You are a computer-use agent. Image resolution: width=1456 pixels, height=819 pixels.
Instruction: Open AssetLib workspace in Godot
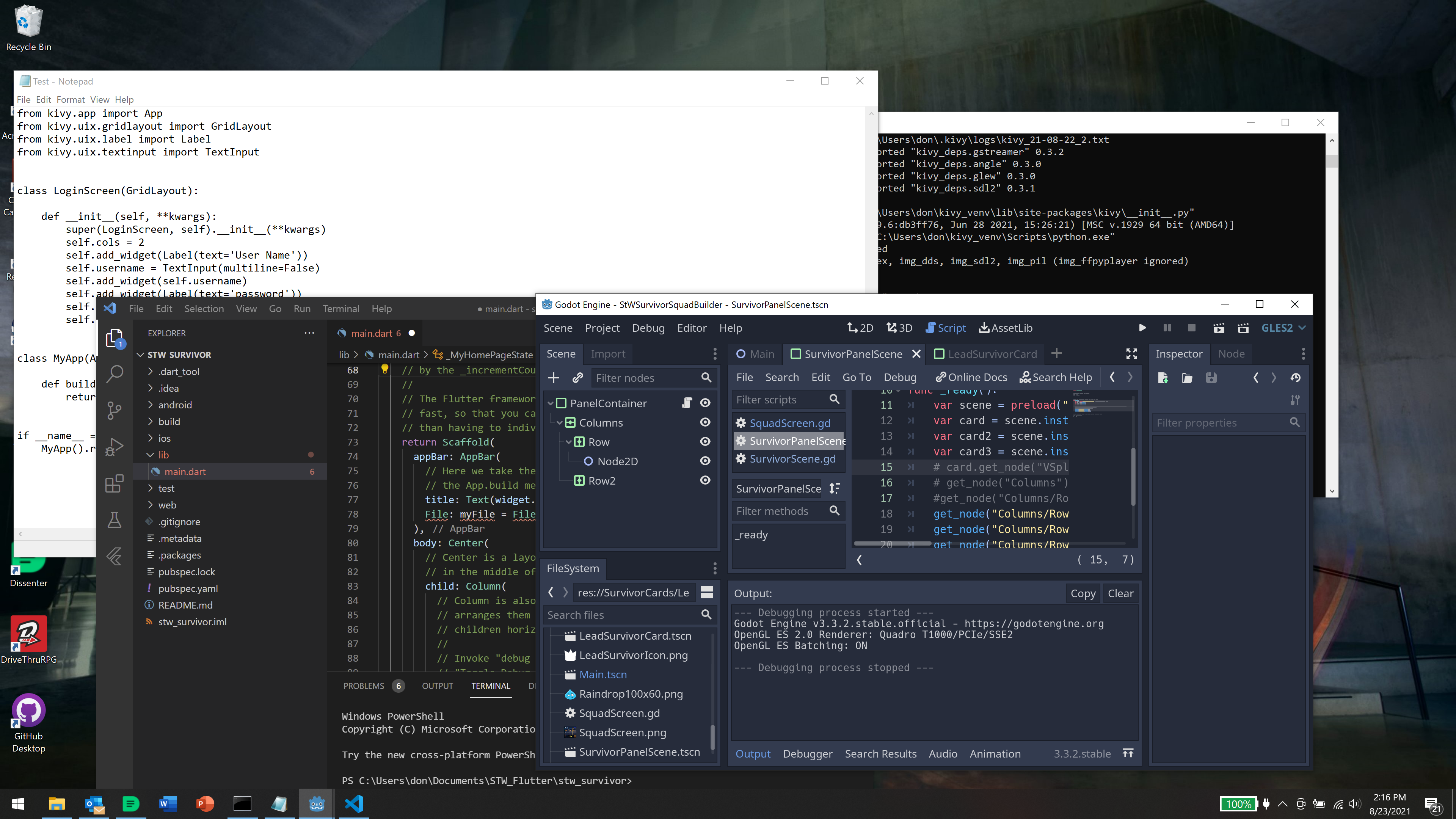point(1006,328)
